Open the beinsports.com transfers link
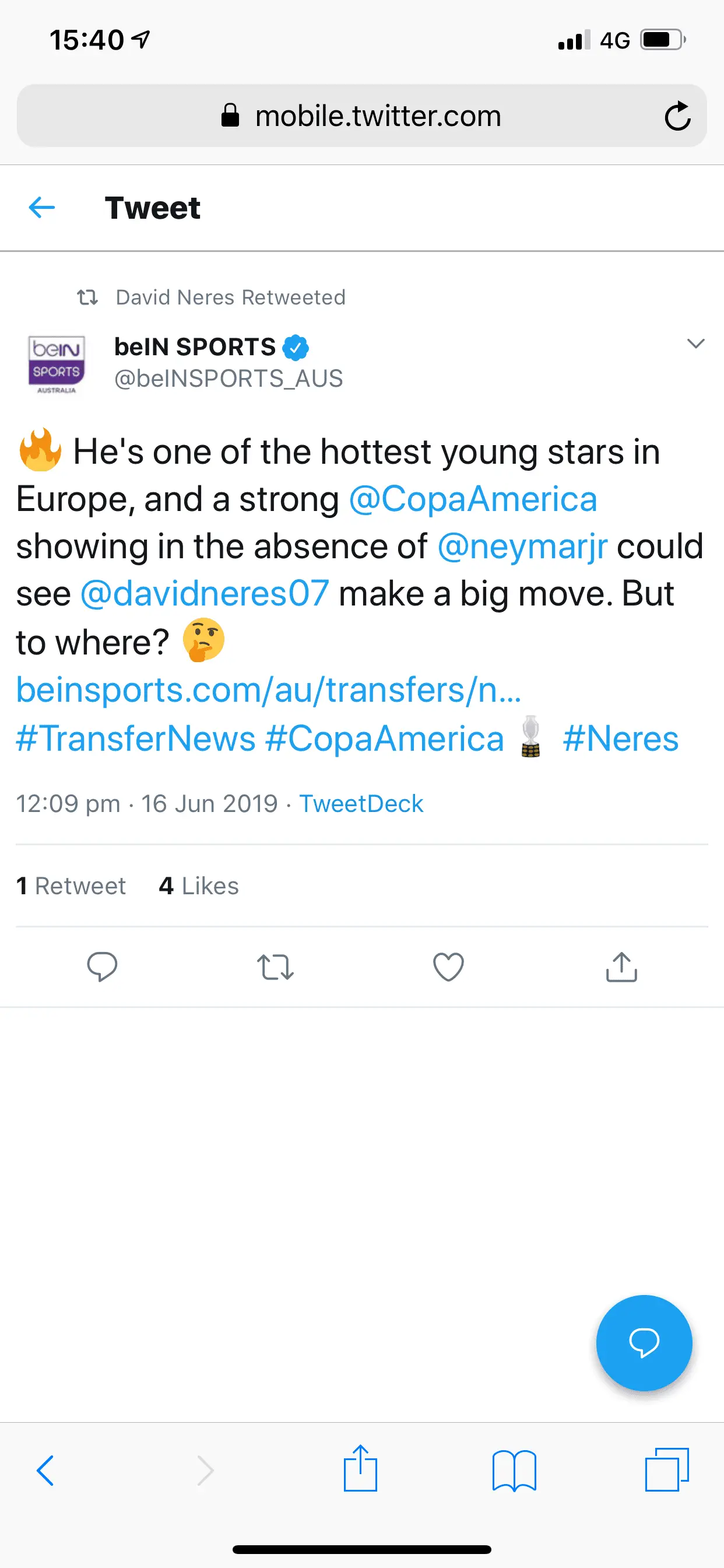 tap(268, 690)
